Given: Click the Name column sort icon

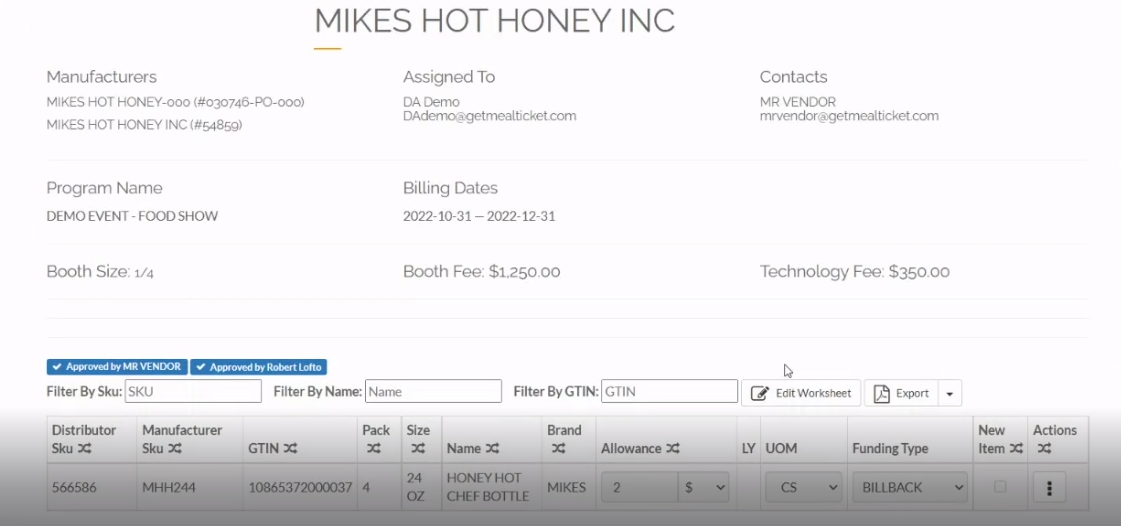Looking at the screenshot, I should [493, 449].
